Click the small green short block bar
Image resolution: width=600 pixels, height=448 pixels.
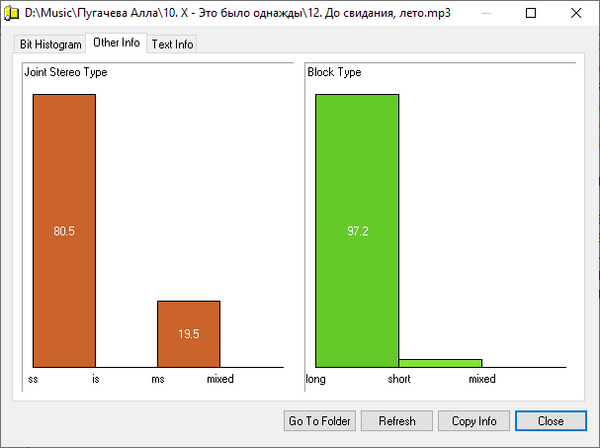pos(440,362)
